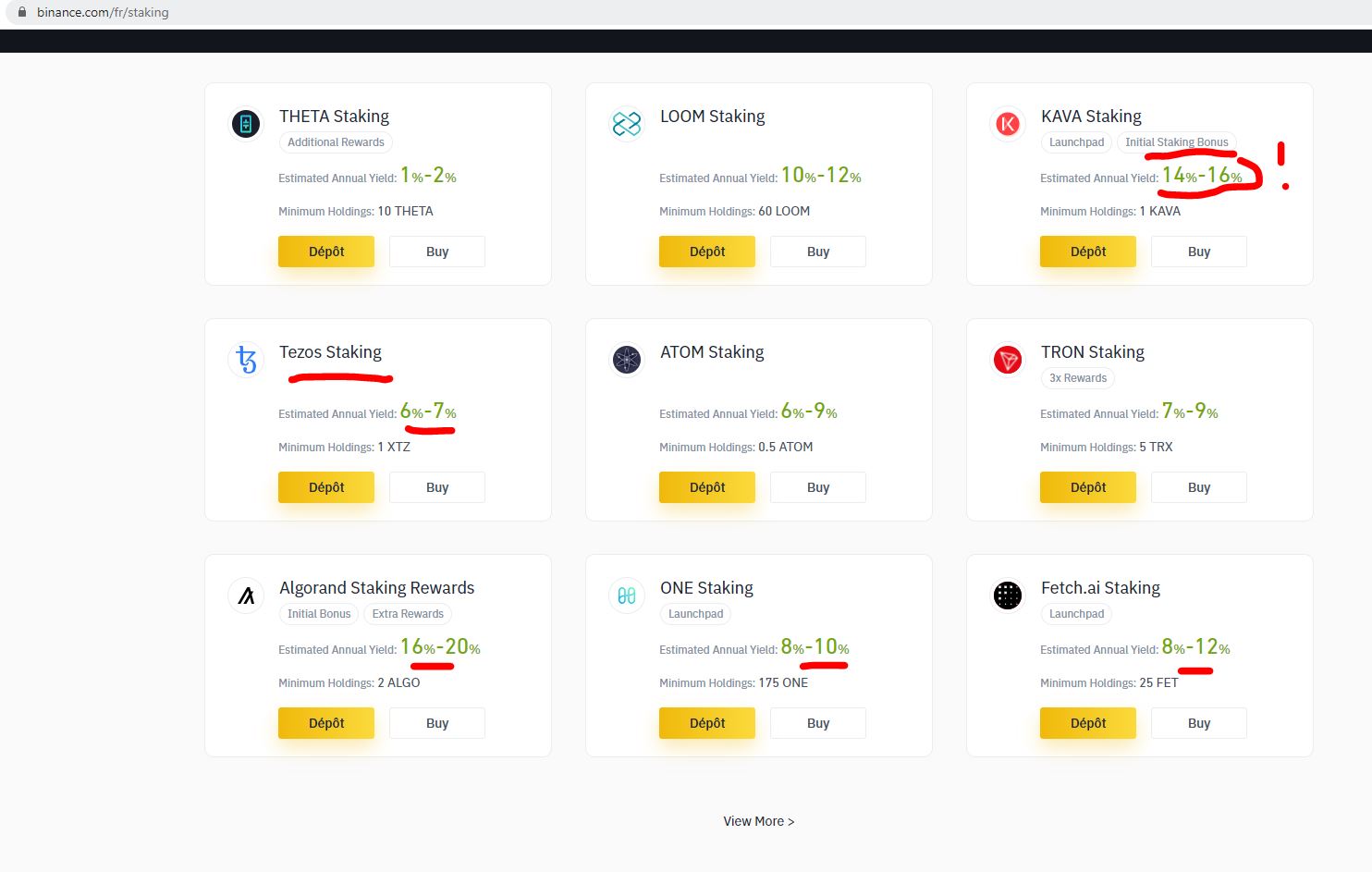Click Buy on ONE Staking card

(x=818, y=723)
